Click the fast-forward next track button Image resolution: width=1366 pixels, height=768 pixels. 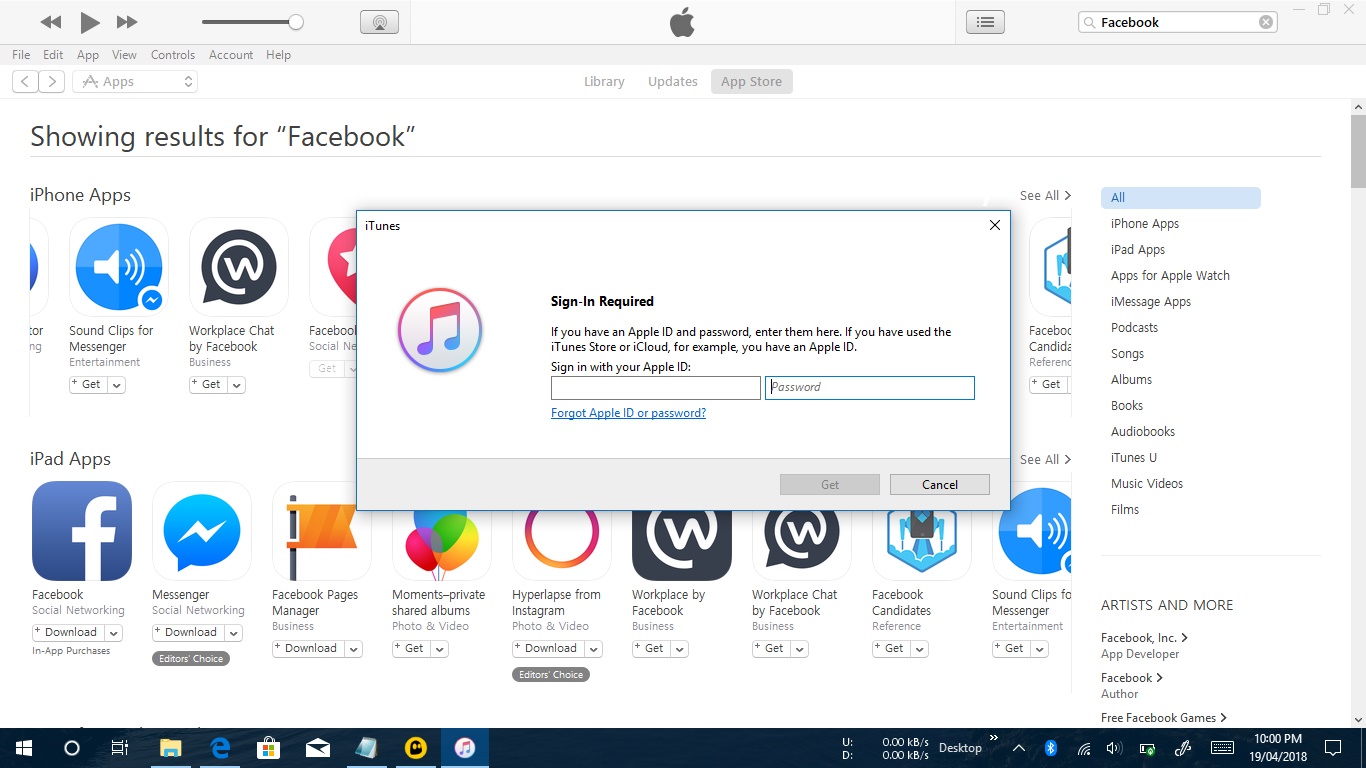click(127, 22)
